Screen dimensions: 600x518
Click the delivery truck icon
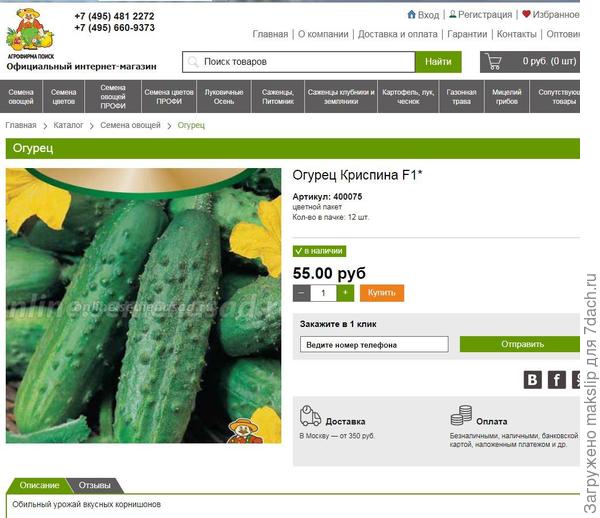click(x=310, y=416)
